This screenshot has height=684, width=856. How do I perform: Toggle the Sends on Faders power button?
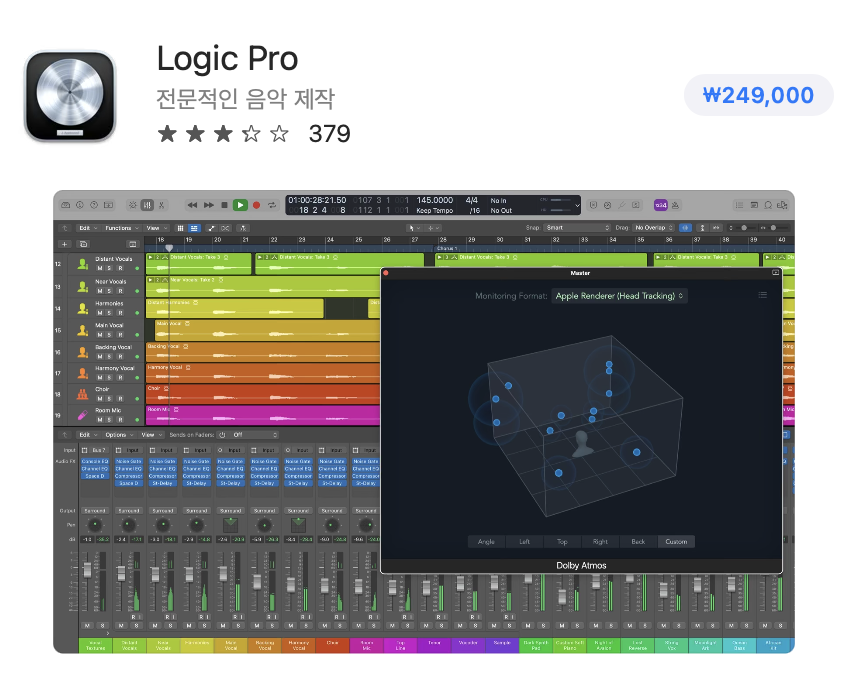pos(222,435)
